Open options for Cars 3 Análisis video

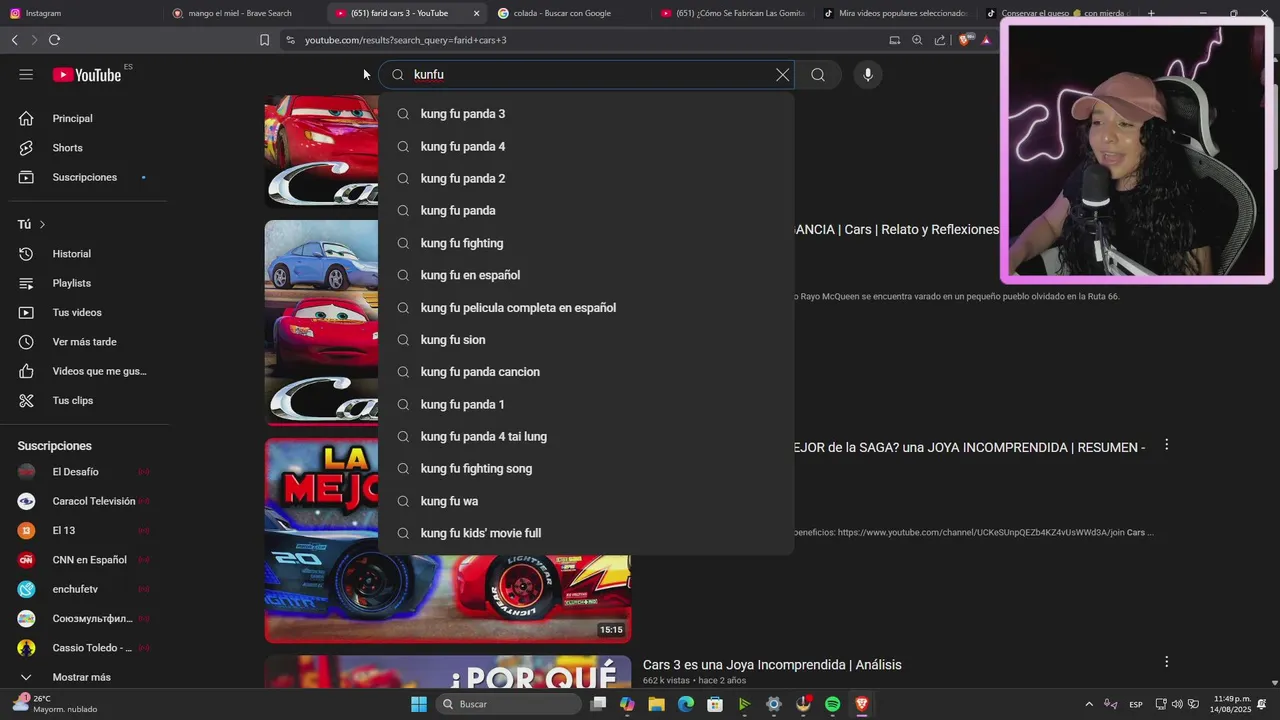tap(1166, 662)
